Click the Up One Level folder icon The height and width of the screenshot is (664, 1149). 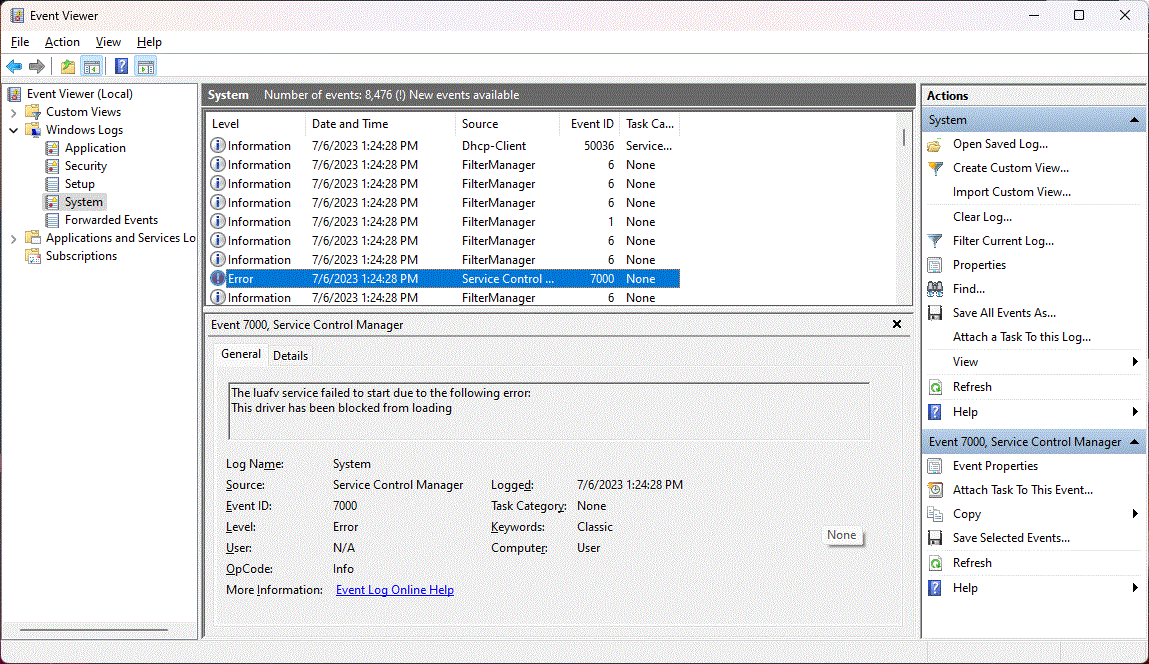click(x=67, y=67)
